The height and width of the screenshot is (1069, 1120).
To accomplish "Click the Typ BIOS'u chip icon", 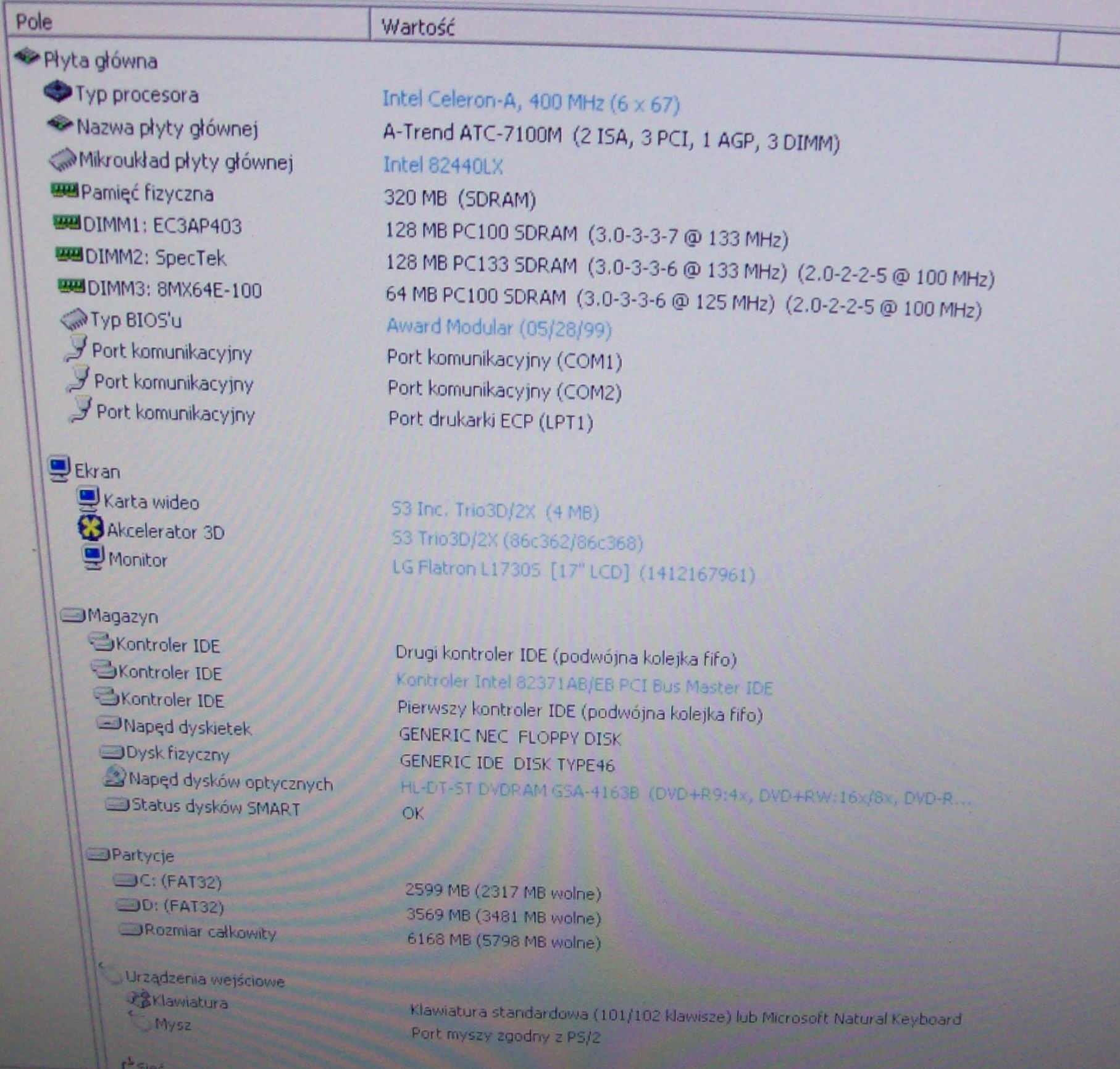I will point(74,319).
